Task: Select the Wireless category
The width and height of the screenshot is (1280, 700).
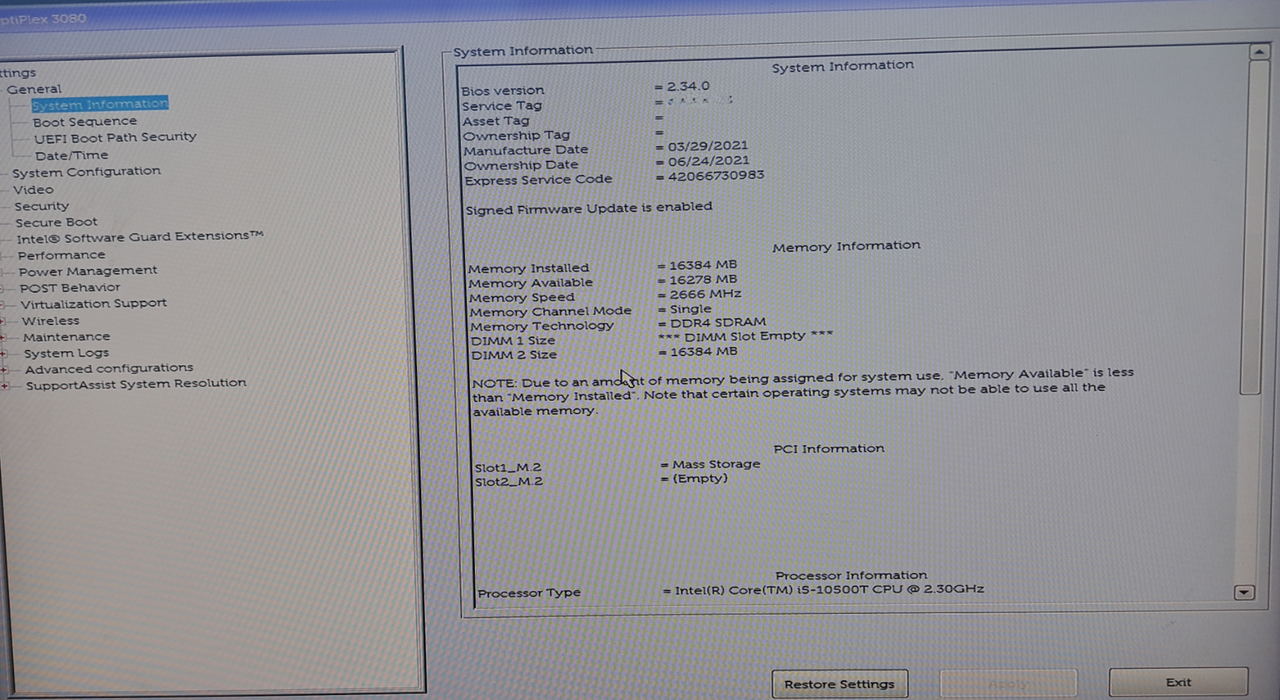Action: tap(51, 321)
